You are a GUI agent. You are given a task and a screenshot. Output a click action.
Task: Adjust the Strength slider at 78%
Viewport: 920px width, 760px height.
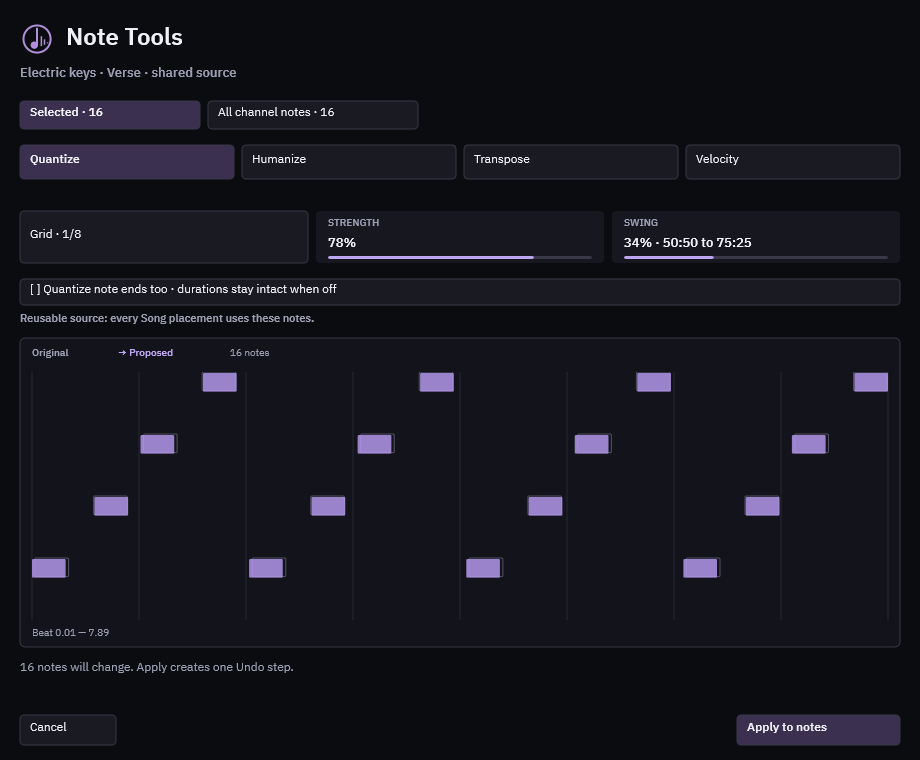[x=459, y=257]
